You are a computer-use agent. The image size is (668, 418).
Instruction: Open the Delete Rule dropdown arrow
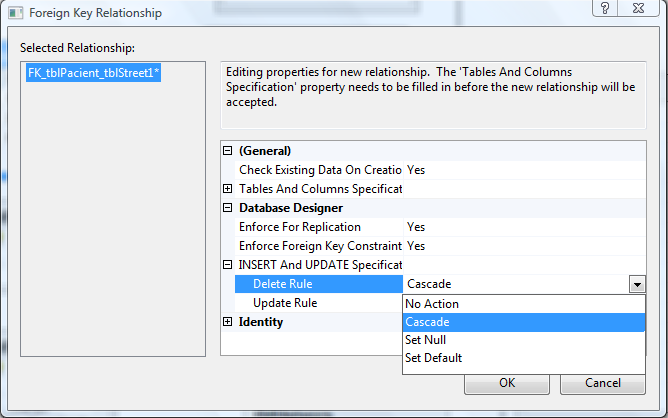tap(637, 284)
